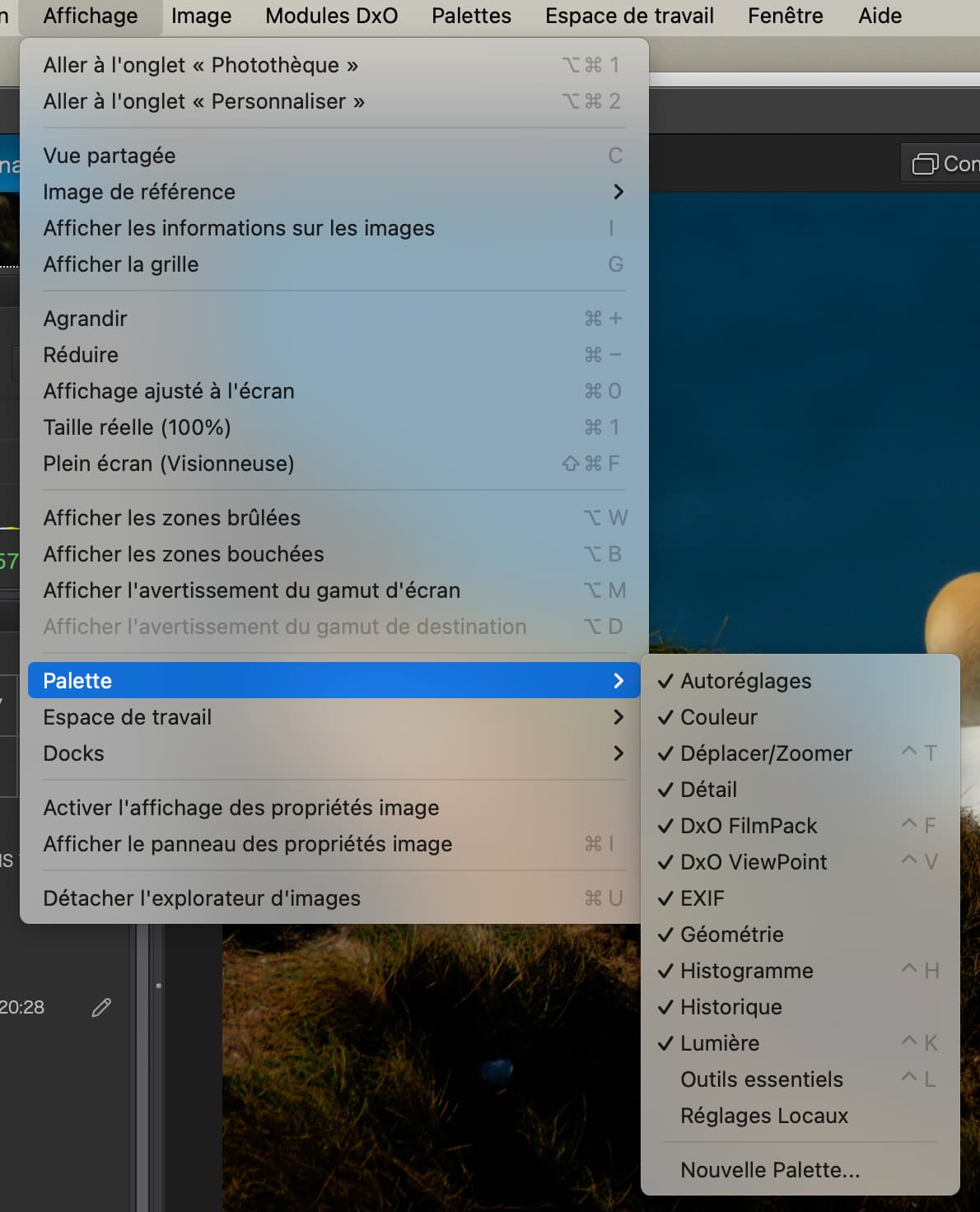Toggle the Histogramme palette off

746,971
